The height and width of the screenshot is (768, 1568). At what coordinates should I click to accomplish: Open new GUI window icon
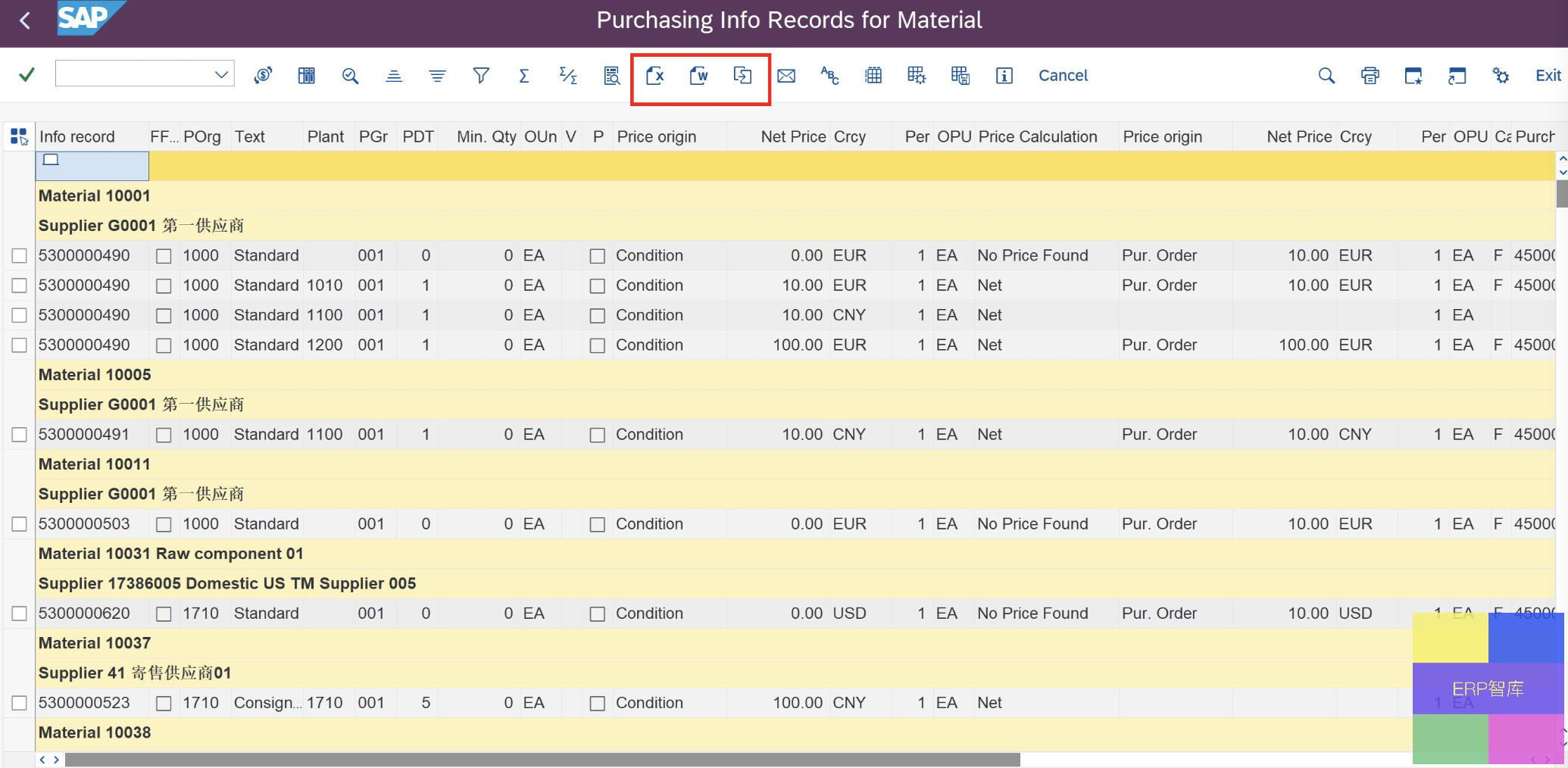[1413, 75]
